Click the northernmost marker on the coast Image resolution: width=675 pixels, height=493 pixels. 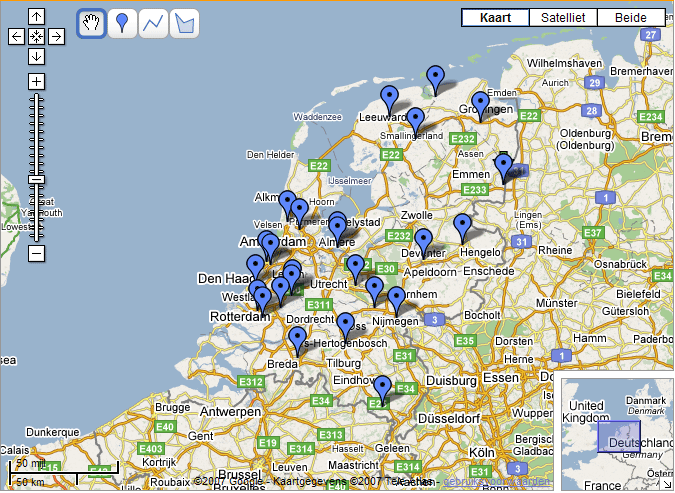436,80
